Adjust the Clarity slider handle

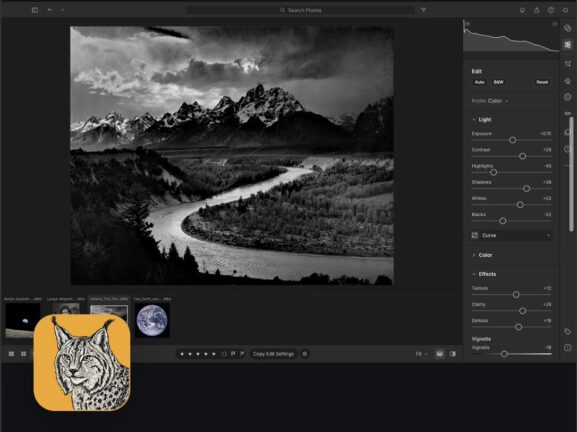(523, 311)
